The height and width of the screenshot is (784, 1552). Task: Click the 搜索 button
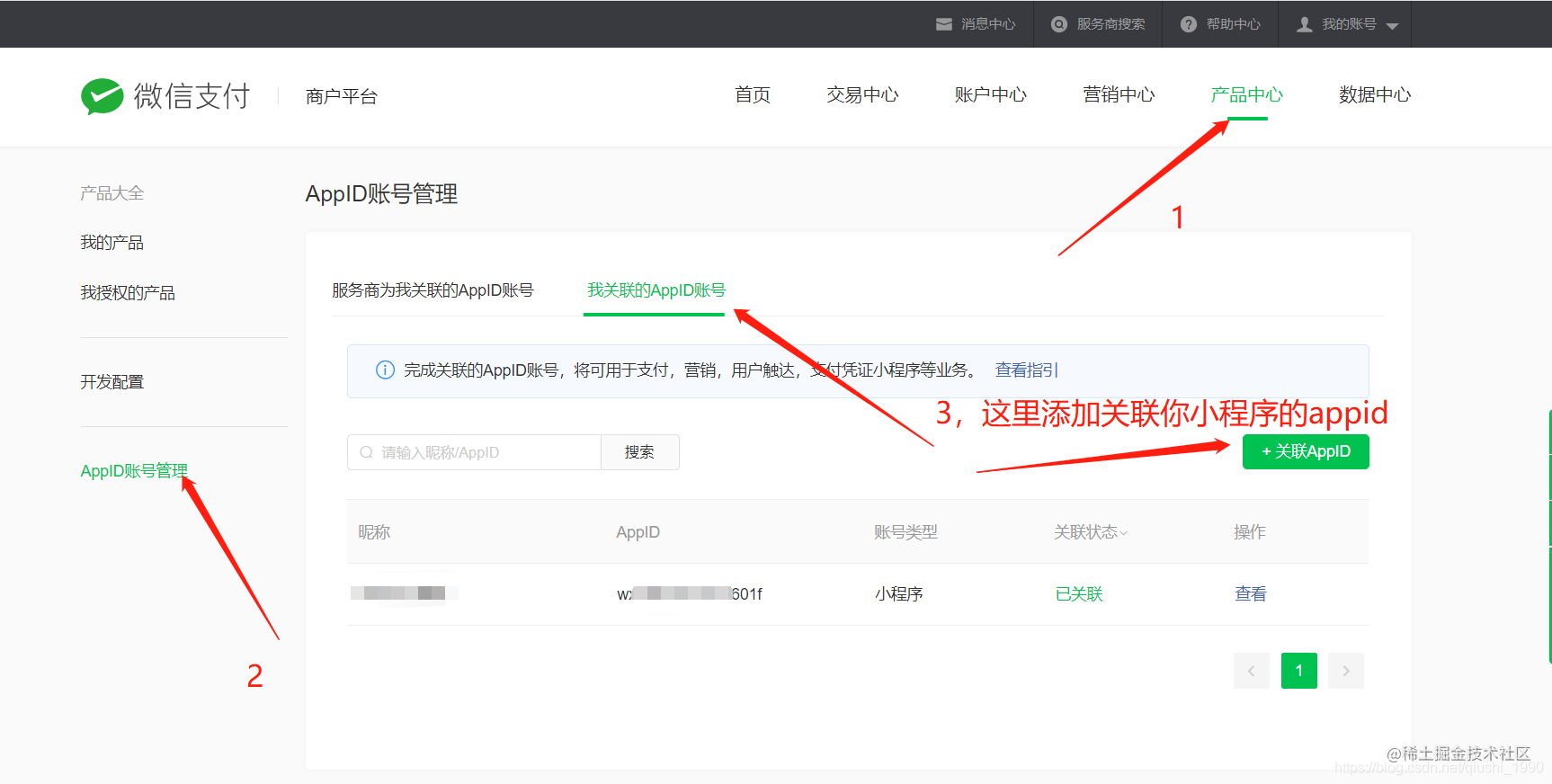tap(640, 452)
